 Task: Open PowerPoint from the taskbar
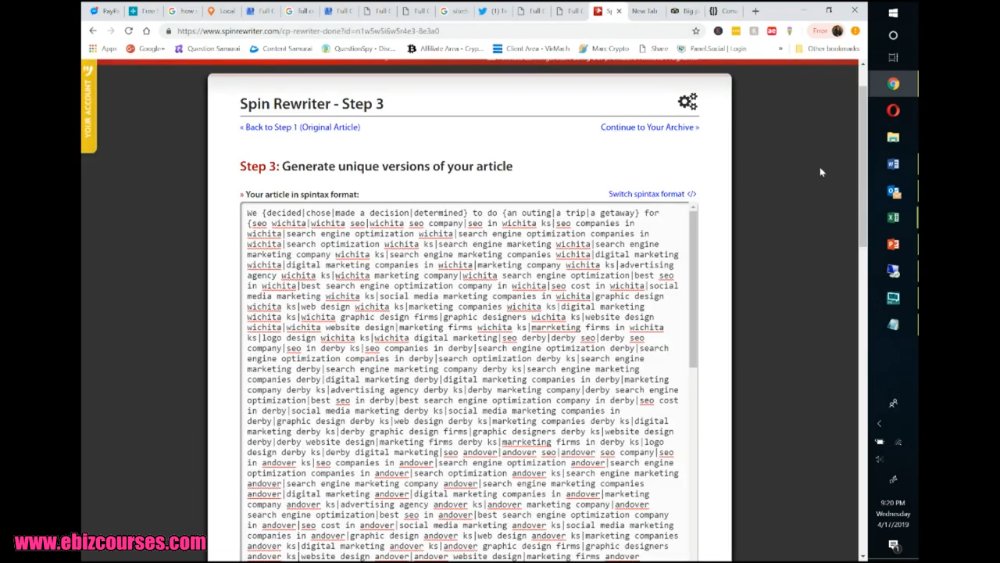click(x=893, y=244)
